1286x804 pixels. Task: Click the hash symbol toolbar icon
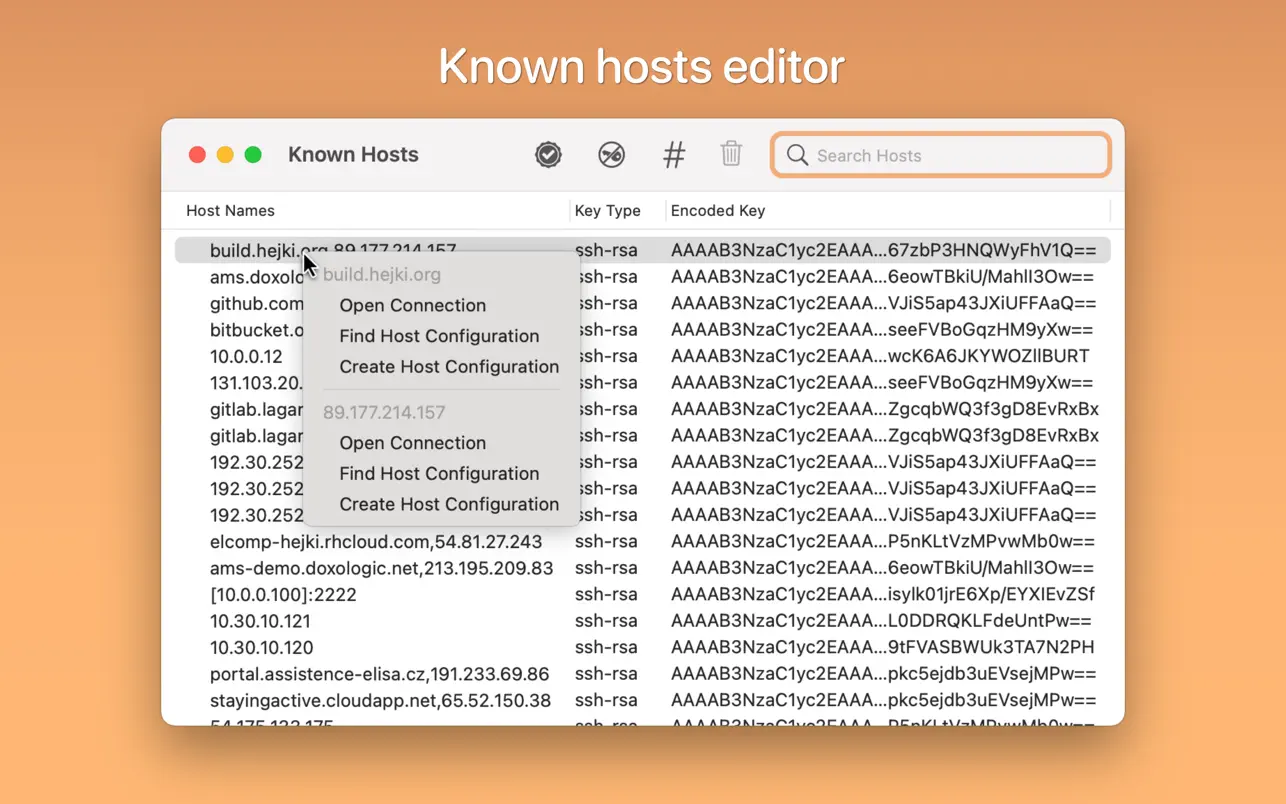674,155
